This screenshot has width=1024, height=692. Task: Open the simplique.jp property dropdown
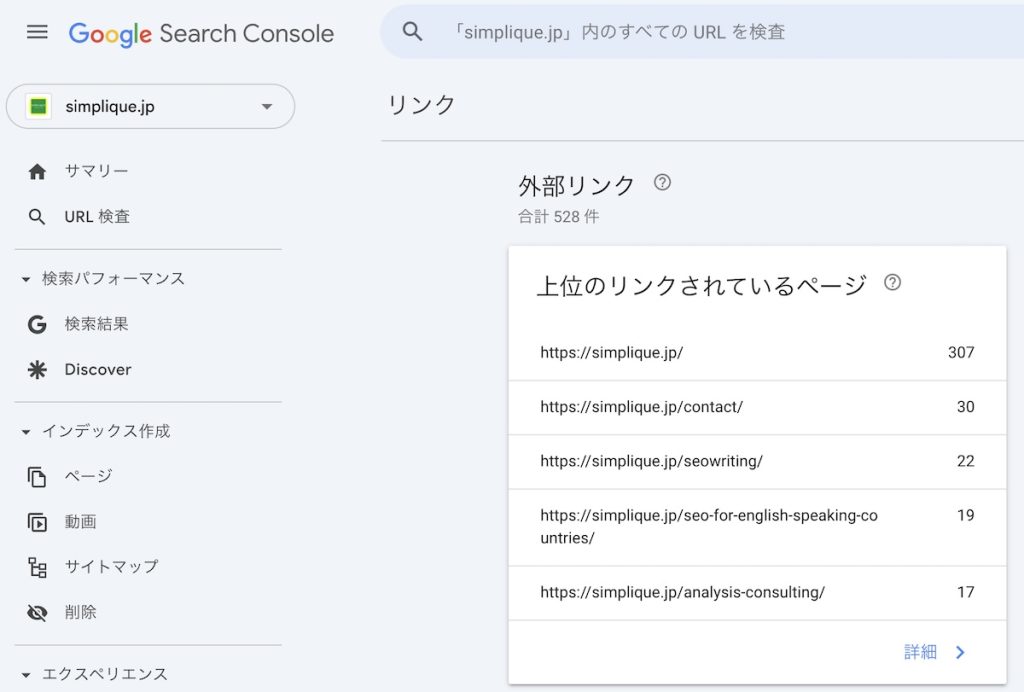point(150,106)
